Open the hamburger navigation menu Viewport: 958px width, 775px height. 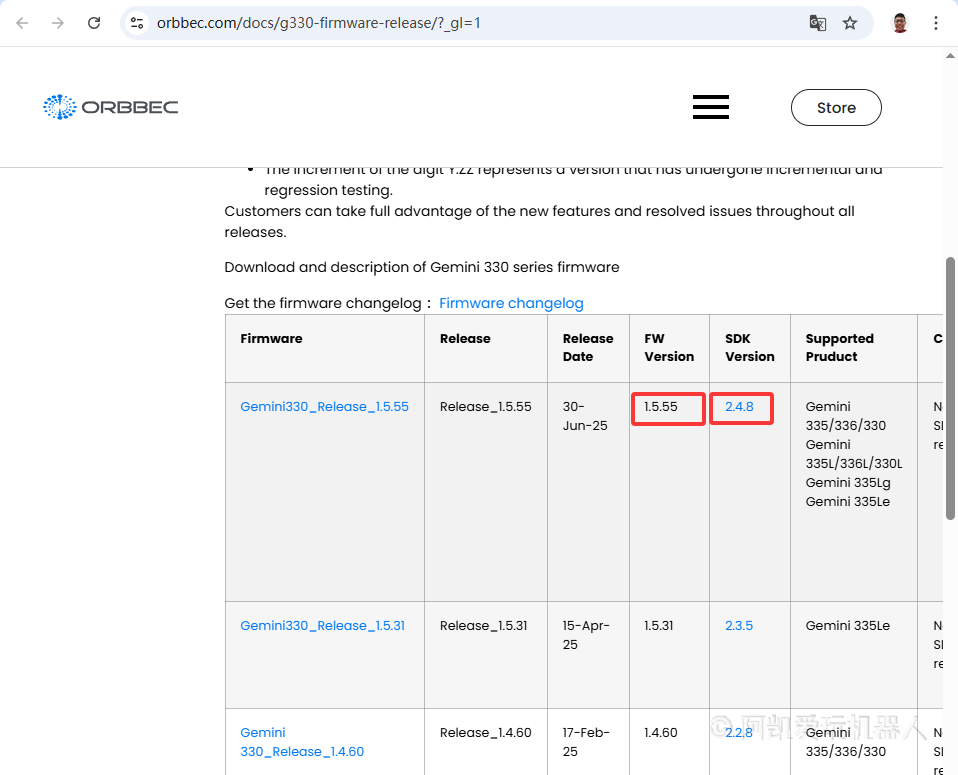(711, 107)
